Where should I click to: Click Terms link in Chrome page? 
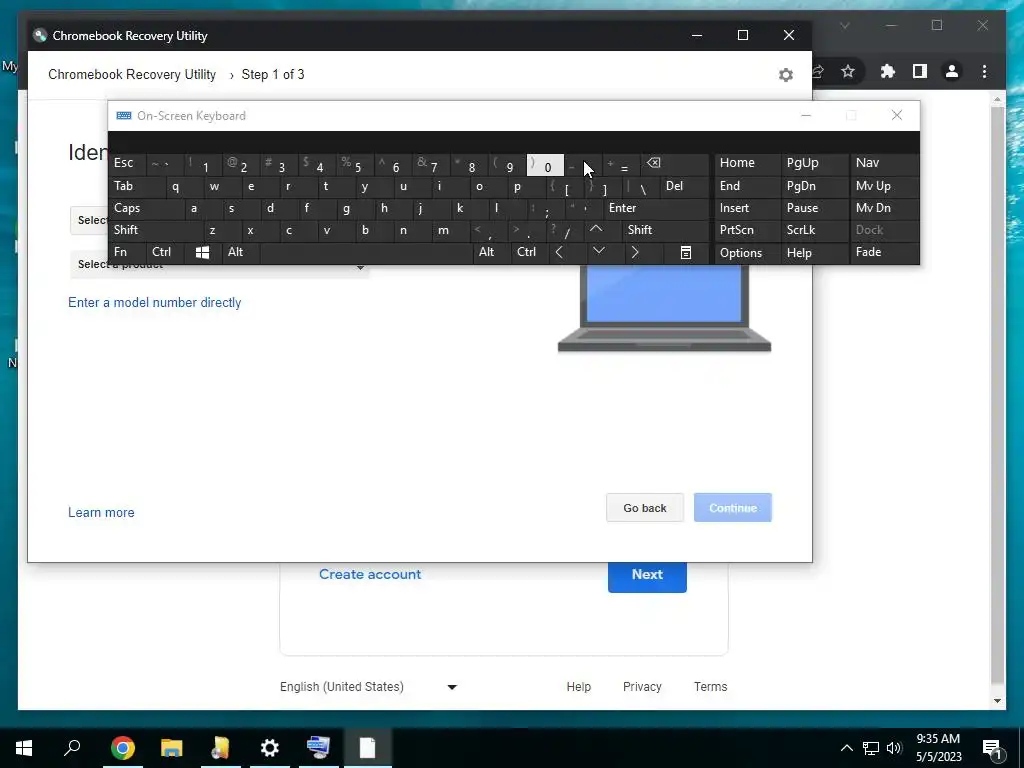[x=711, y=687]
